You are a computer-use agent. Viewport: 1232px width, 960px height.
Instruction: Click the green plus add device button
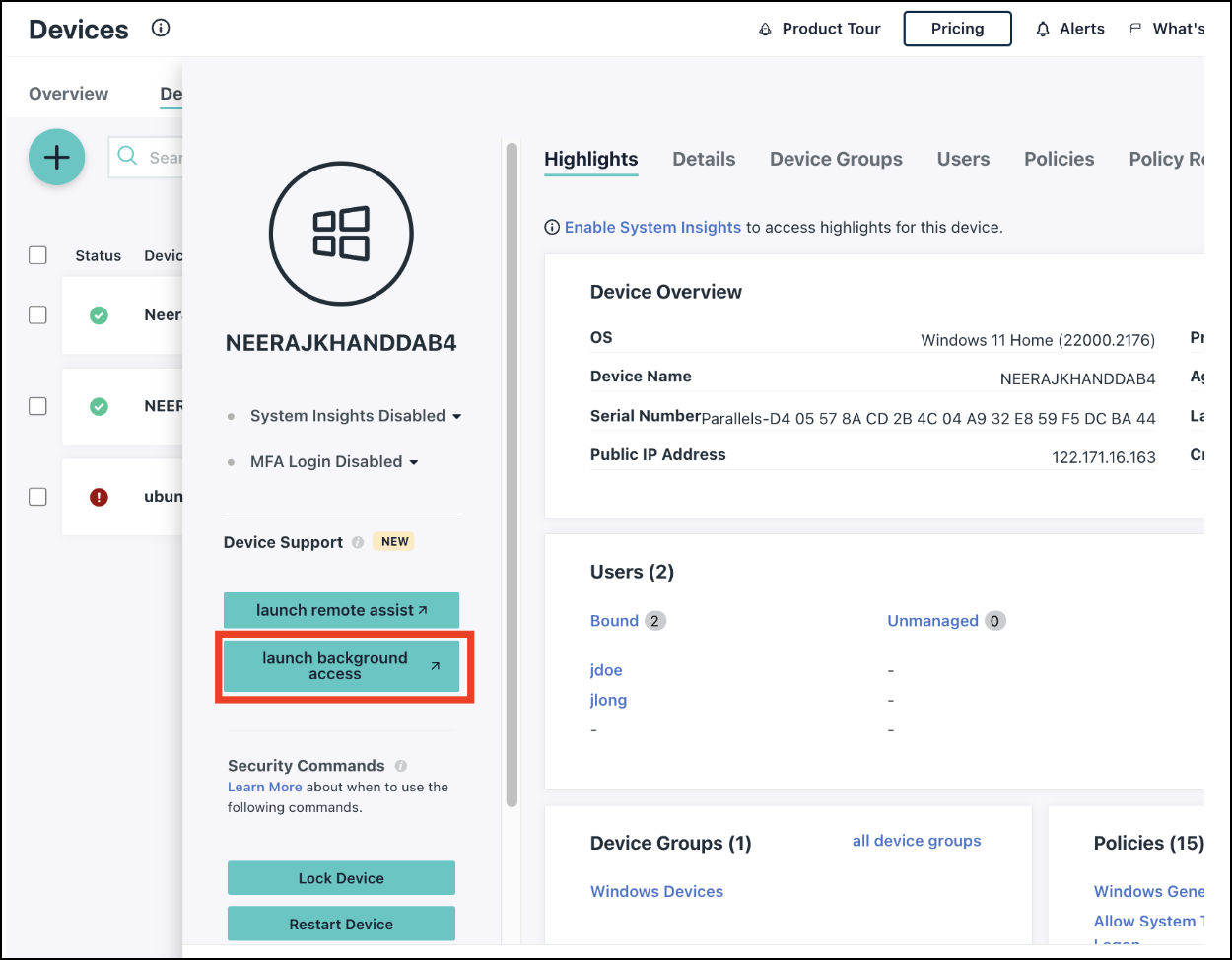(x=57, y=158)
